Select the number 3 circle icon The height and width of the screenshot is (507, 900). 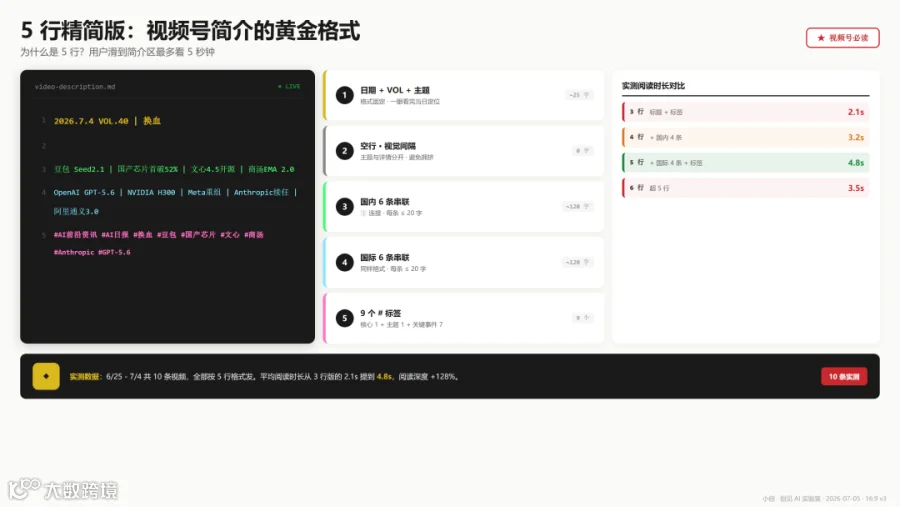point(344,207)
